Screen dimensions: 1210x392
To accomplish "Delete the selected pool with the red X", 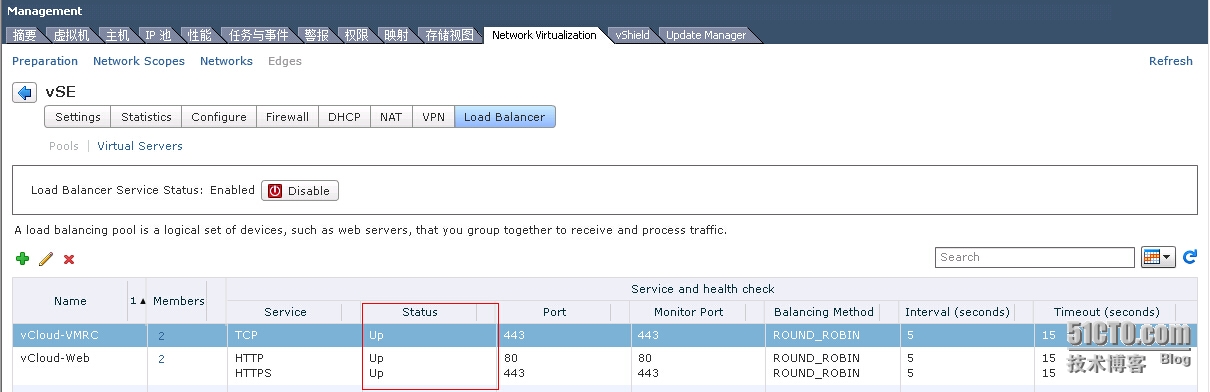I will pos(69,259).
